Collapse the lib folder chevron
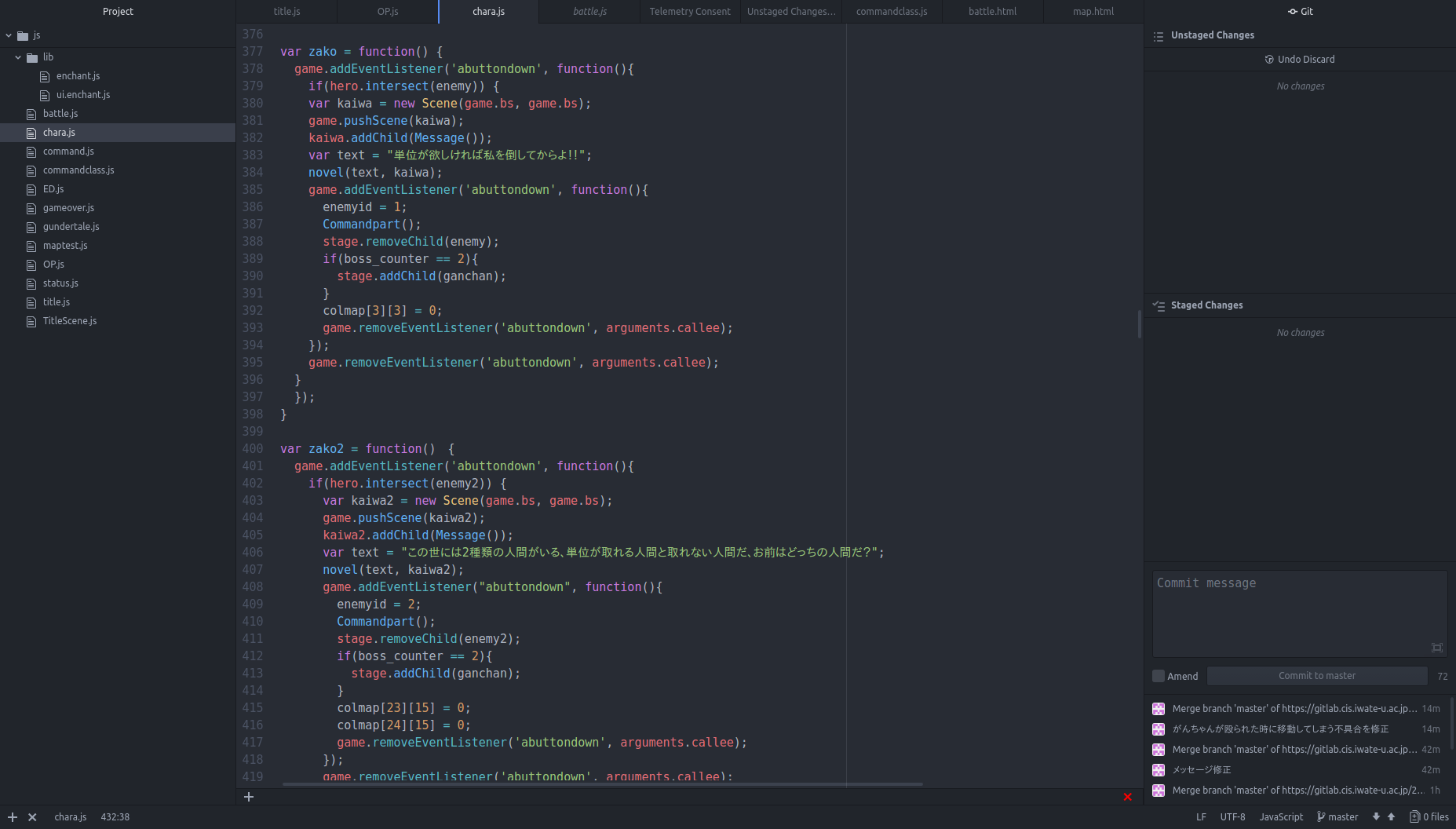 (18, 57)
